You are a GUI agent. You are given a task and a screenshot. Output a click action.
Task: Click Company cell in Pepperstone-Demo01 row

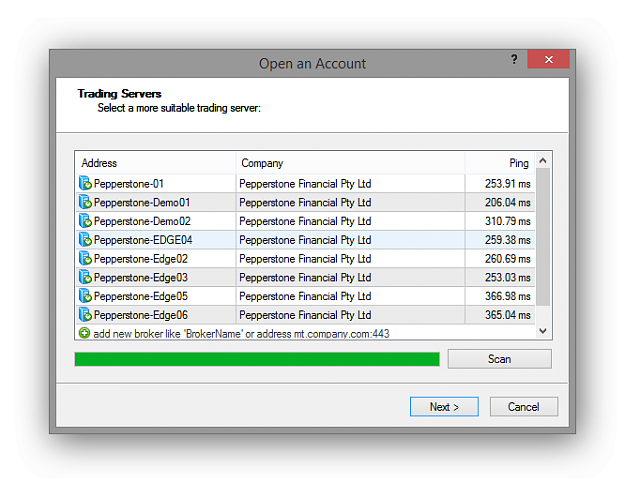tap(350, 202)
